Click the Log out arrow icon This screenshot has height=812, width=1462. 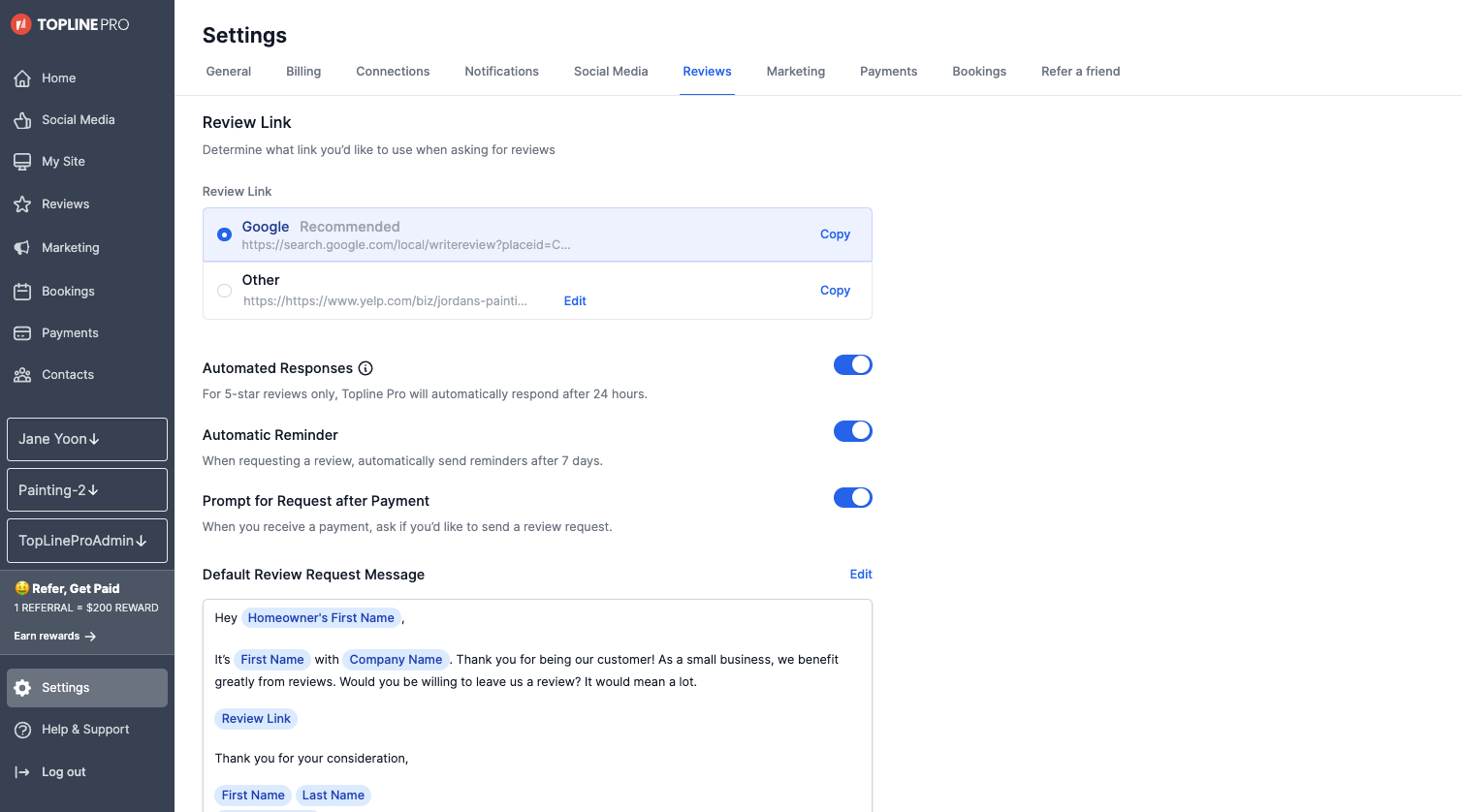[x=22, y=772]
